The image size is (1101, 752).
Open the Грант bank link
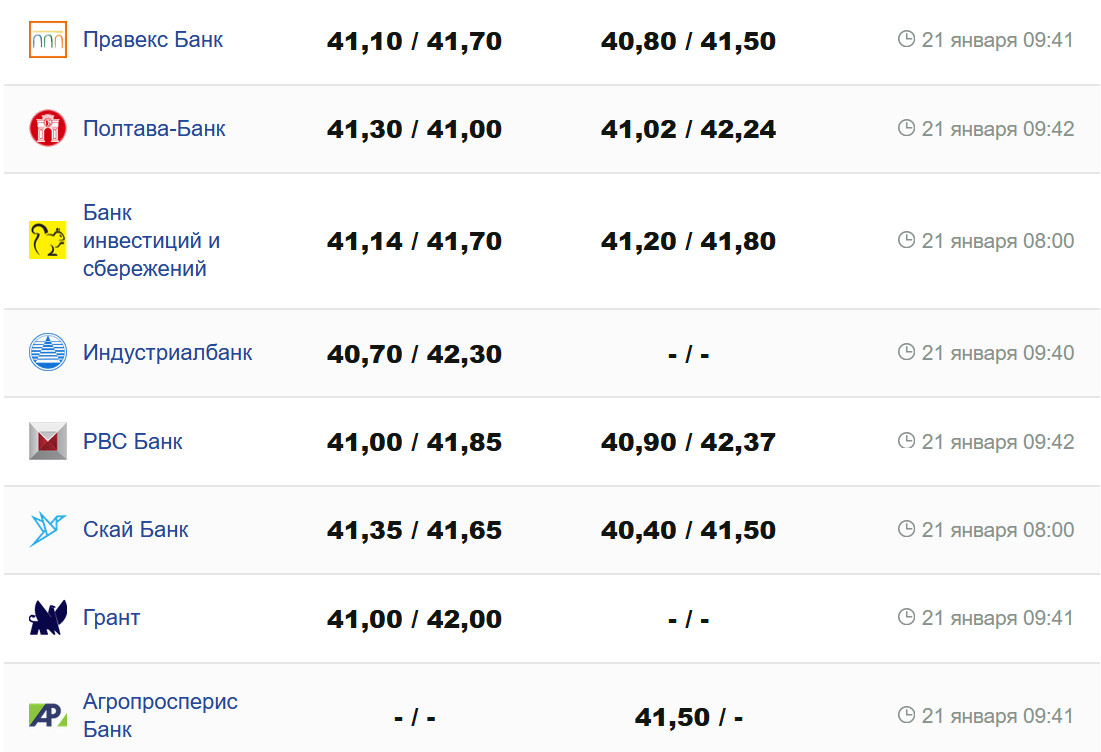tap(111, 618)
